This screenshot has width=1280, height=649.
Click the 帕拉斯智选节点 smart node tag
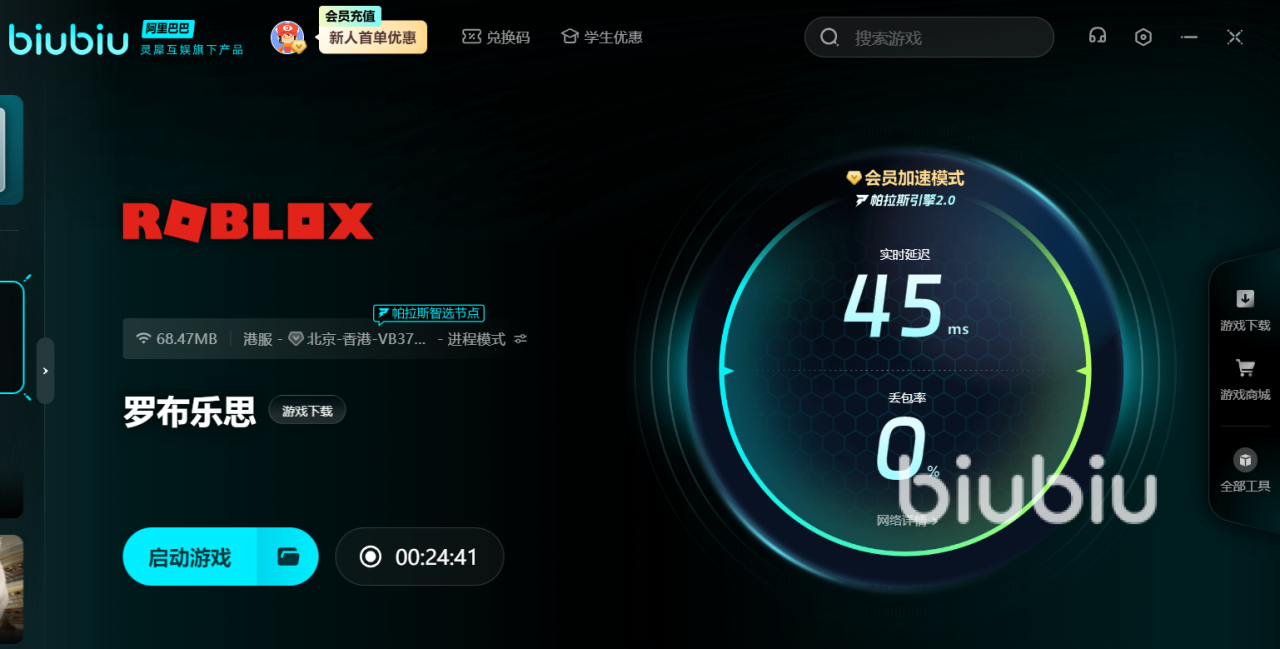pos(428,312)
